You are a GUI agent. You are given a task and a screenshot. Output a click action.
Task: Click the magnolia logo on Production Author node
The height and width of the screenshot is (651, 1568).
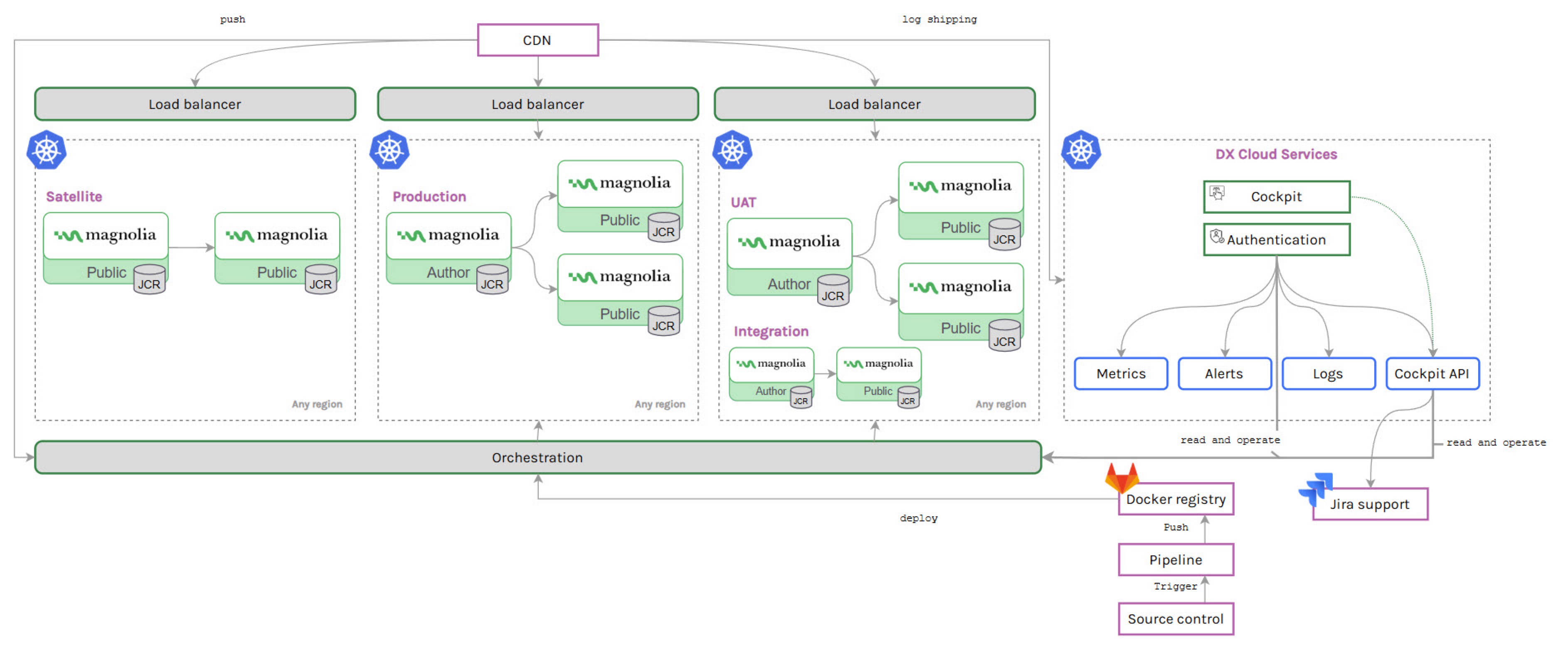[448, 235]
